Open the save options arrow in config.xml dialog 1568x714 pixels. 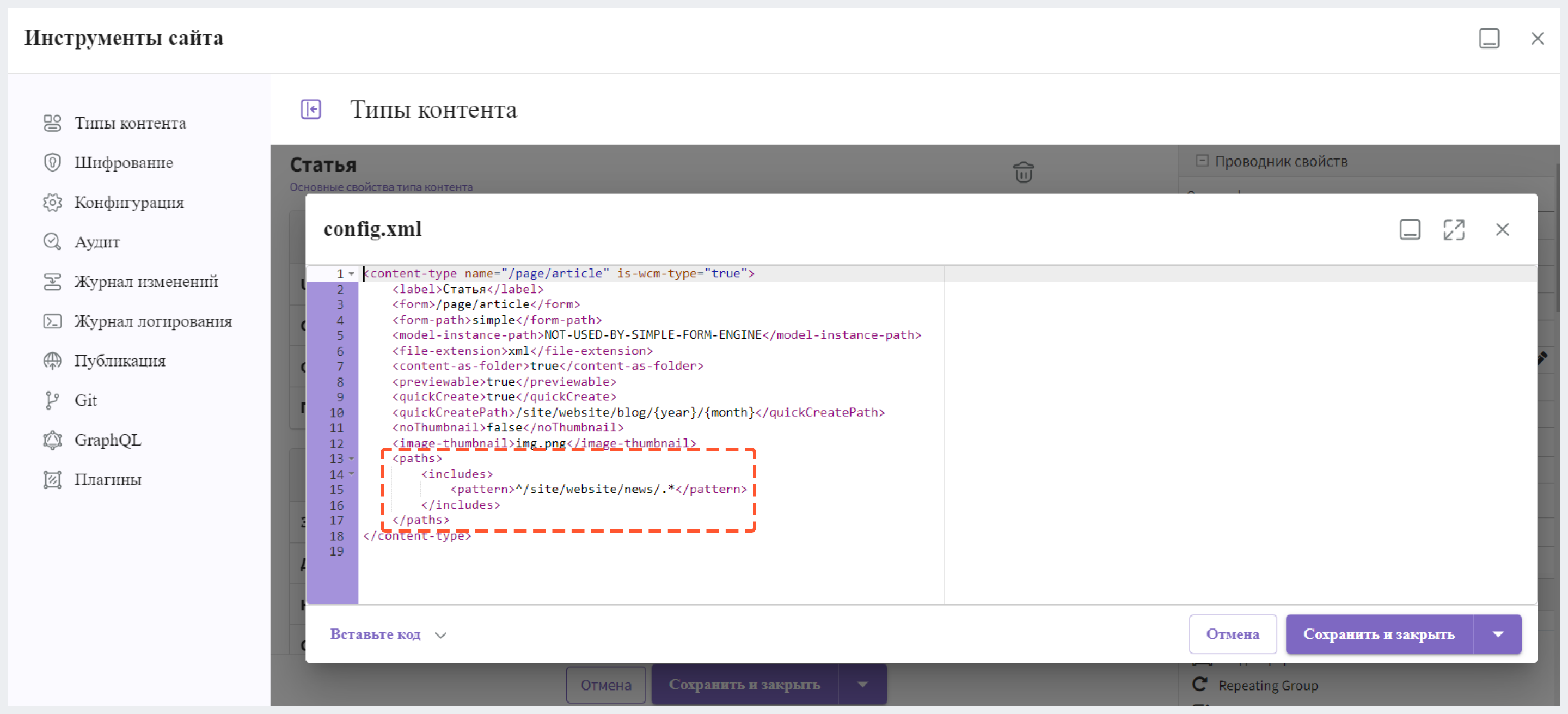pos(1497,634)
